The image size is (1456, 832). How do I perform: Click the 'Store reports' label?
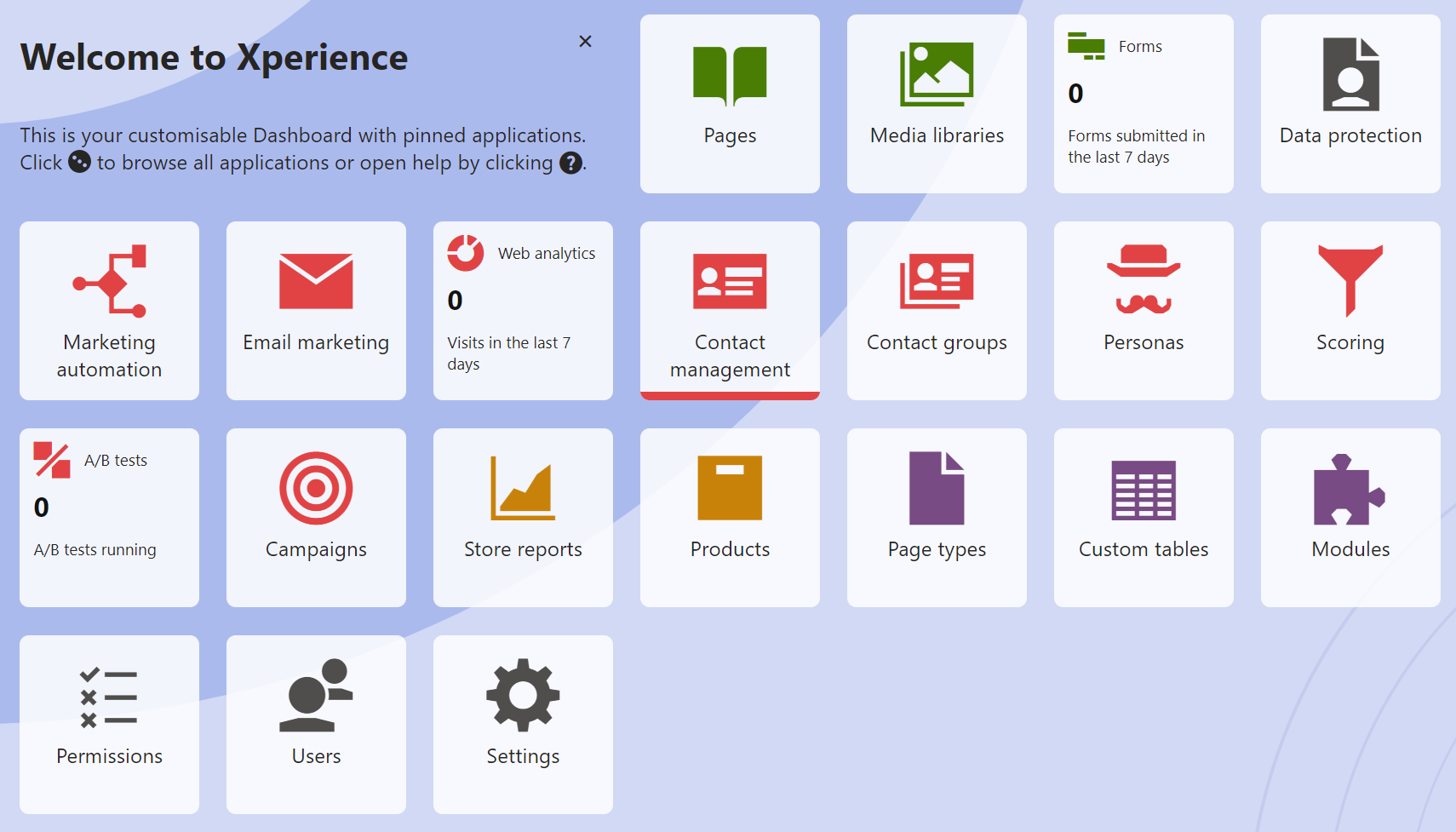coord(523,550)
